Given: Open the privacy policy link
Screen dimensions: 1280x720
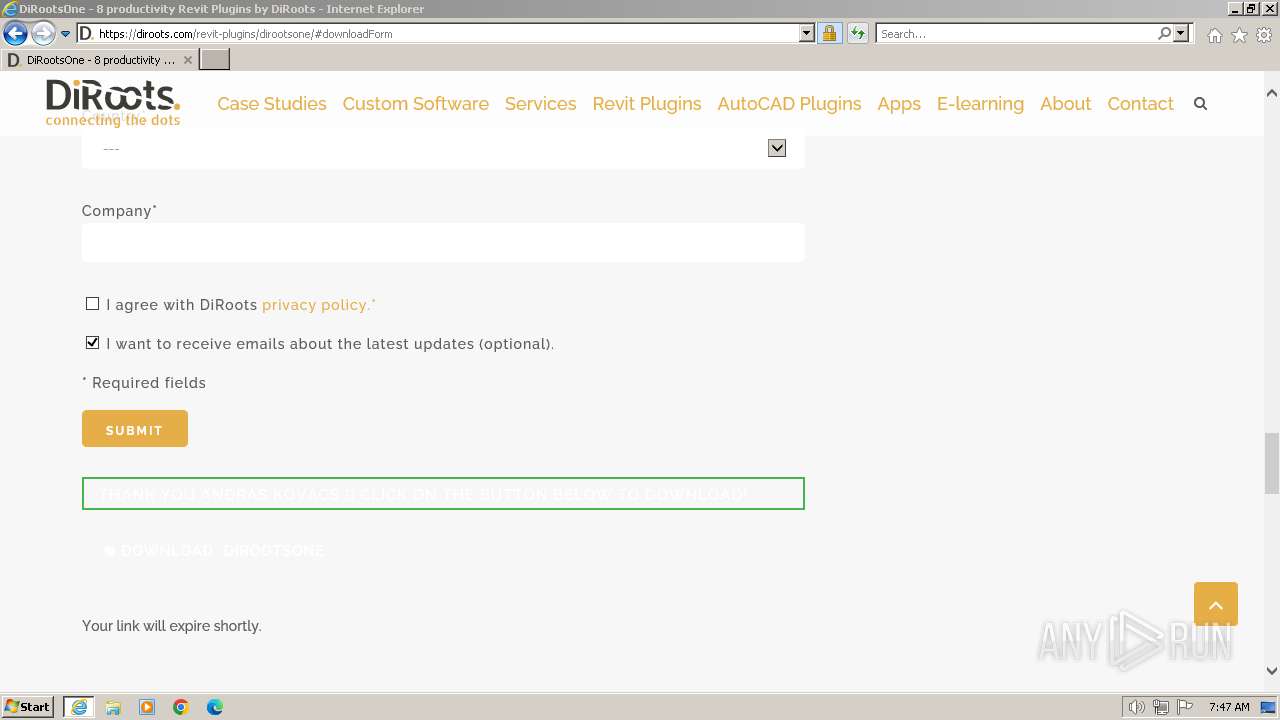Looking at the screenshot, I should tap(316, 305).
